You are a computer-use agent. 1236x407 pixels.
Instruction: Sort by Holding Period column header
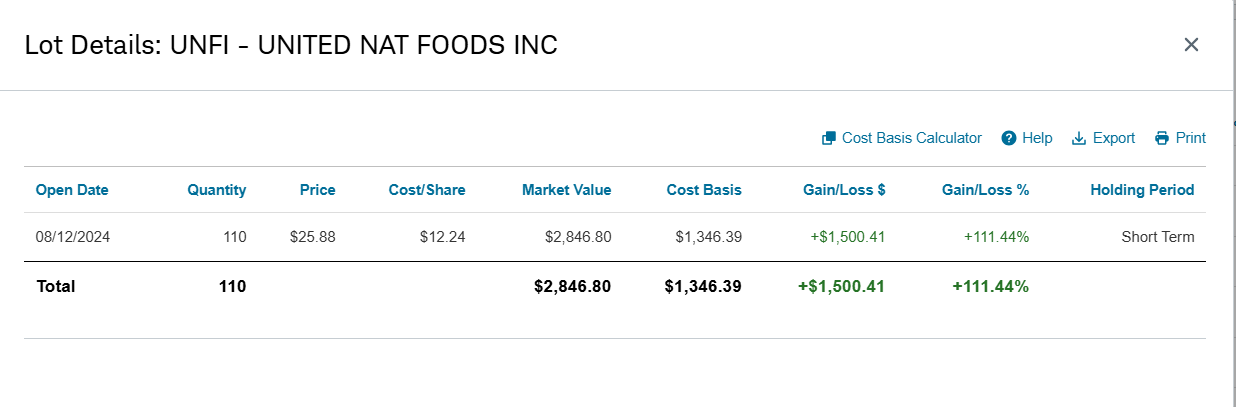point(1142,190)
